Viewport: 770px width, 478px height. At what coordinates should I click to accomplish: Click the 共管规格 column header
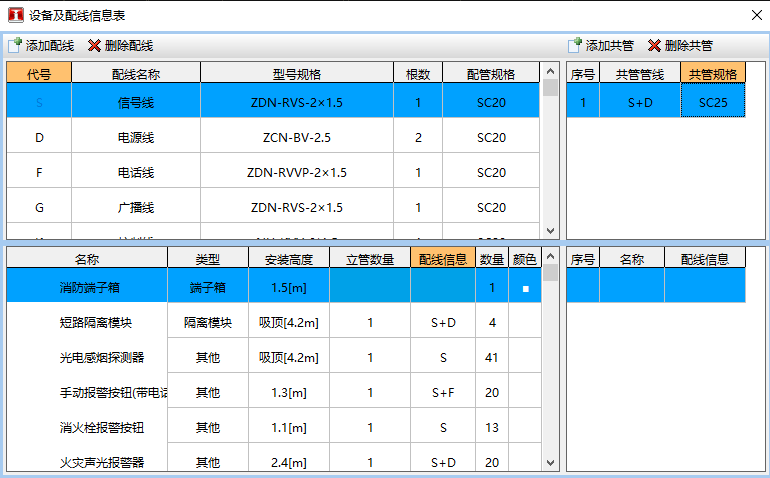713,74
